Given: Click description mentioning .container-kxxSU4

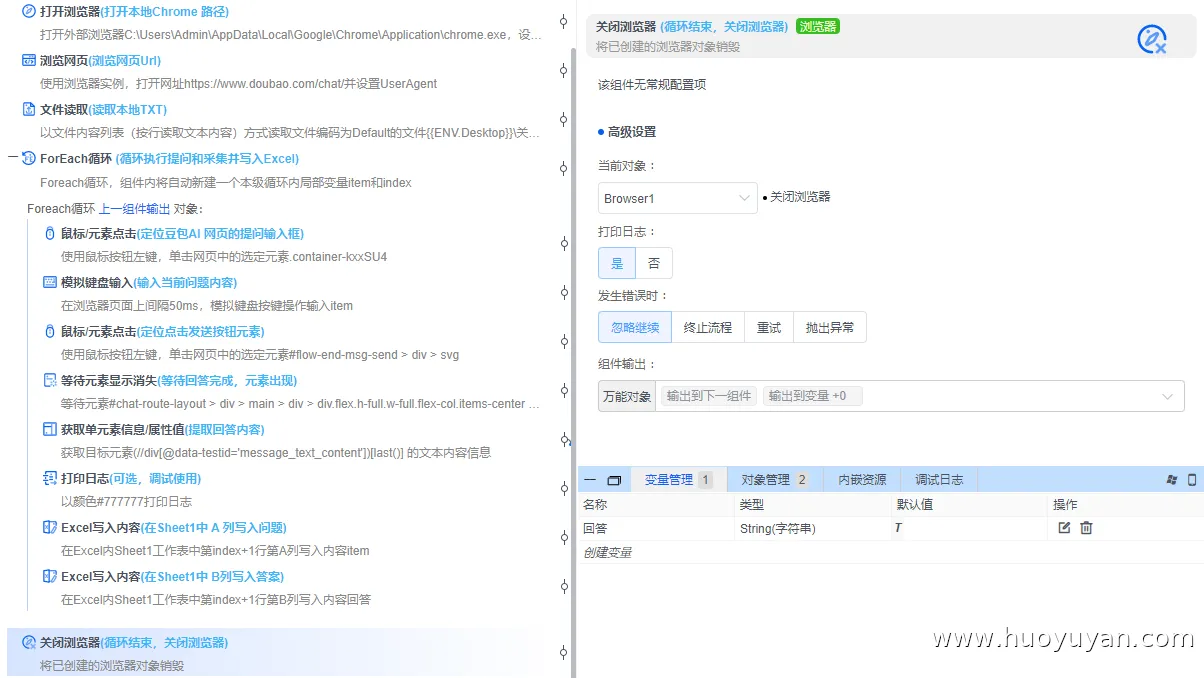Looking at the screenshot, I should (x=224, y=256).
